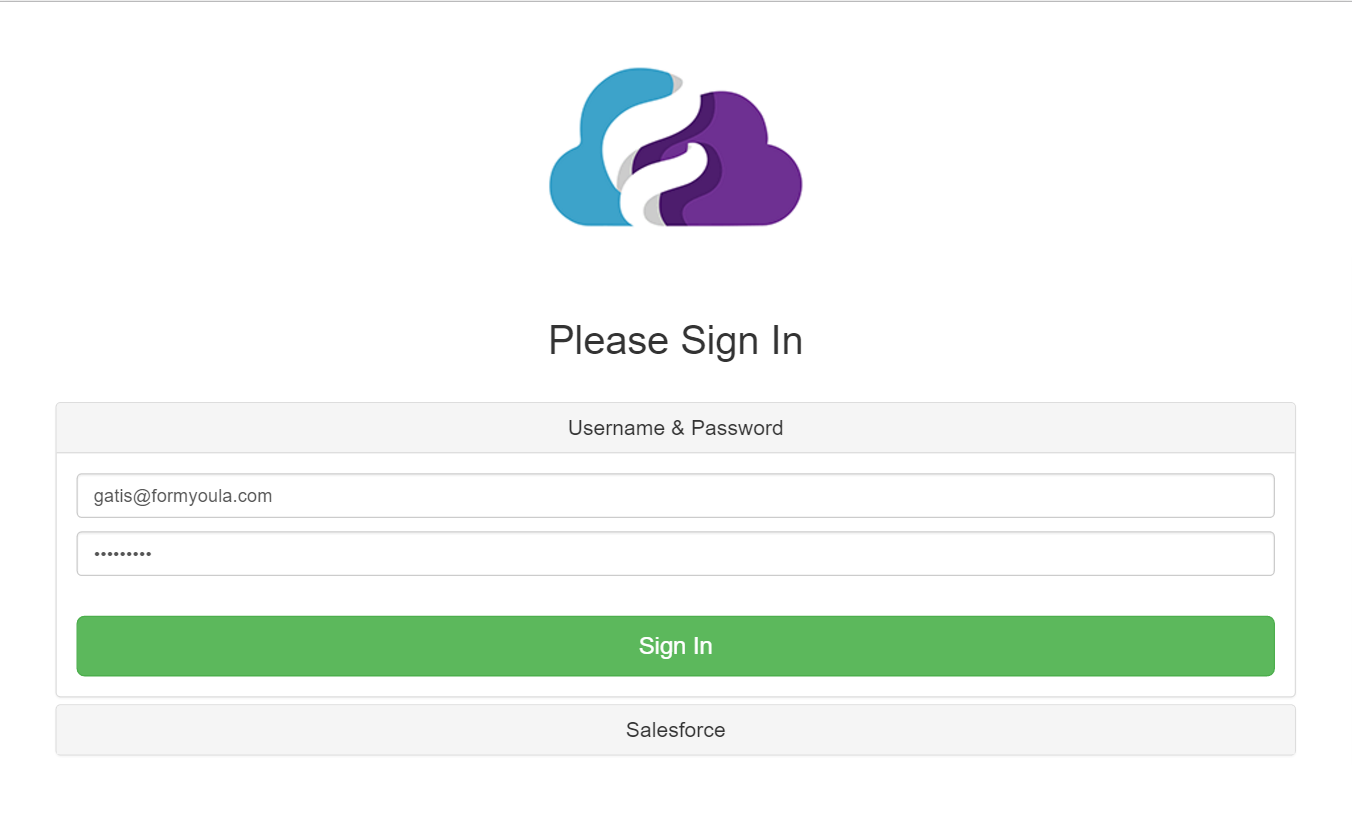1352x830 pixels.
Task: Click the empty right side of the password field
Action: coord(900,554)
